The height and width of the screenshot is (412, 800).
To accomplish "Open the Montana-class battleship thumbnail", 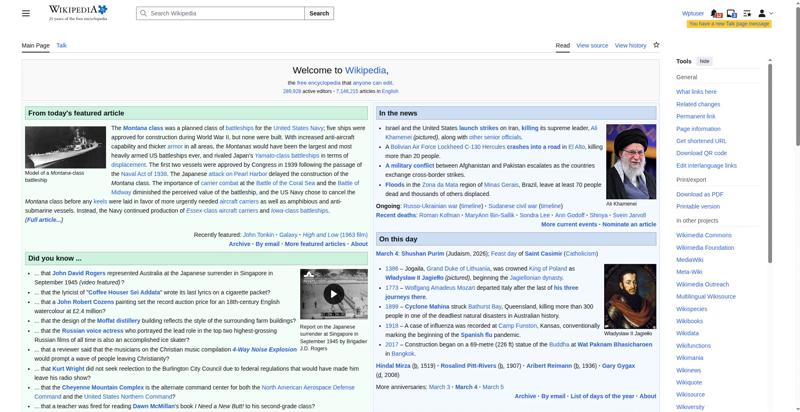I will (x=65, y=146).
